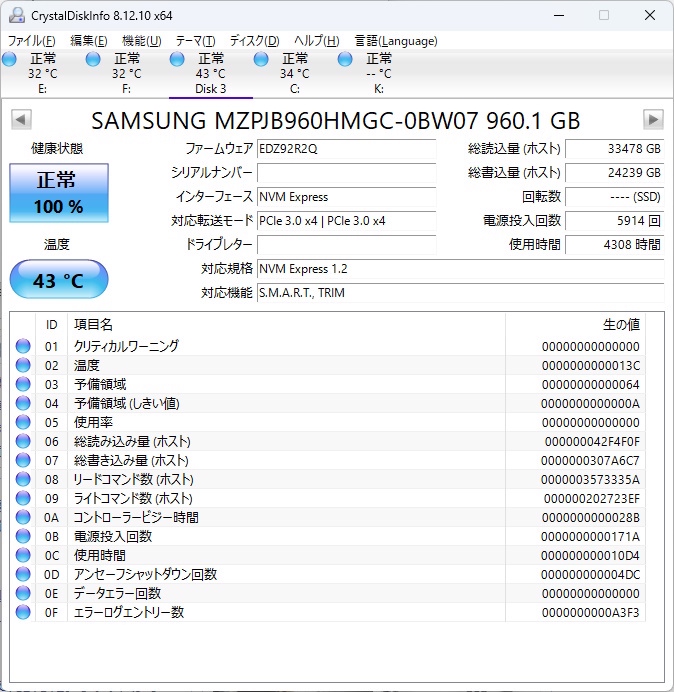674x692 pixels.
Task: Click status orb for Disk 3
Action: (x=178, y=60)
